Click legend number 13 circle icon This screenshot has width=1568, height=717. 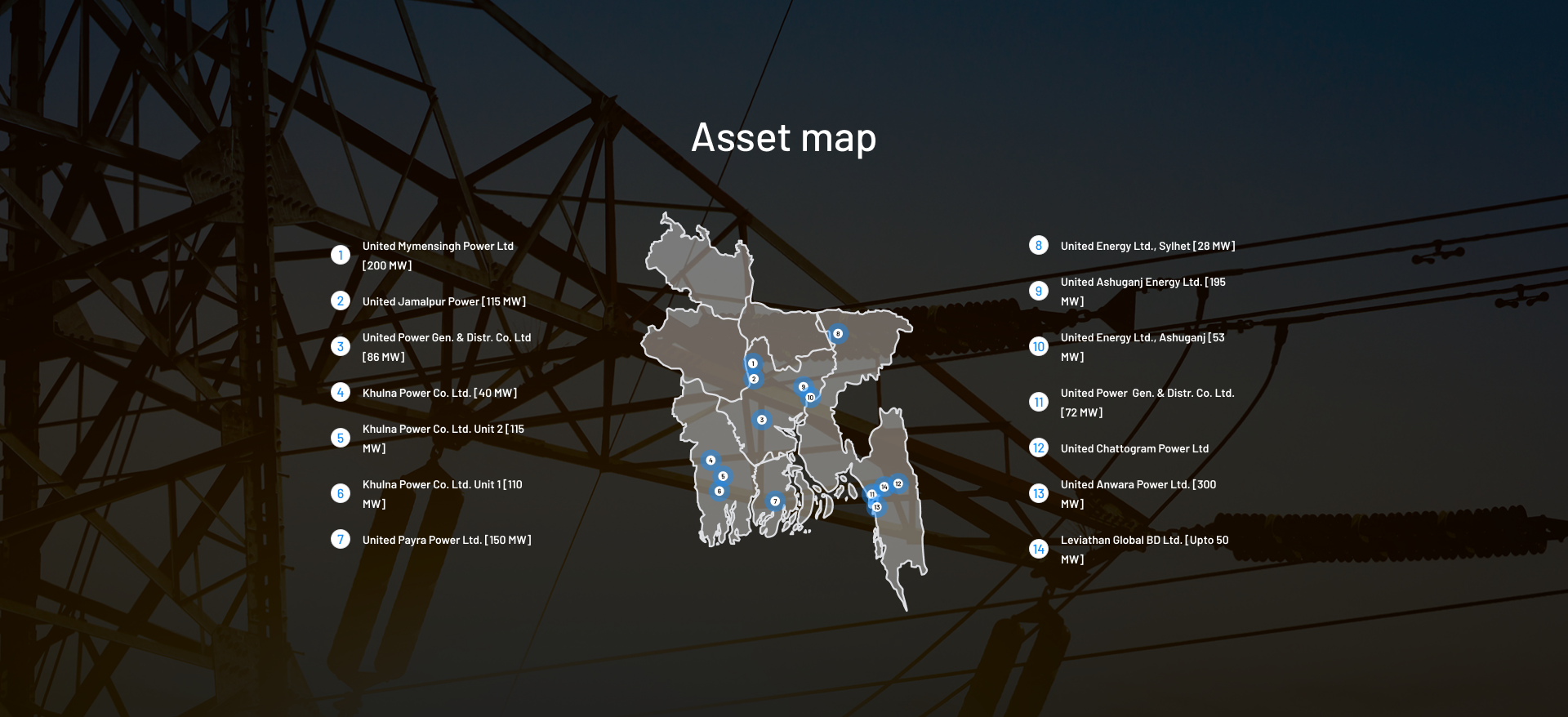1039,494
